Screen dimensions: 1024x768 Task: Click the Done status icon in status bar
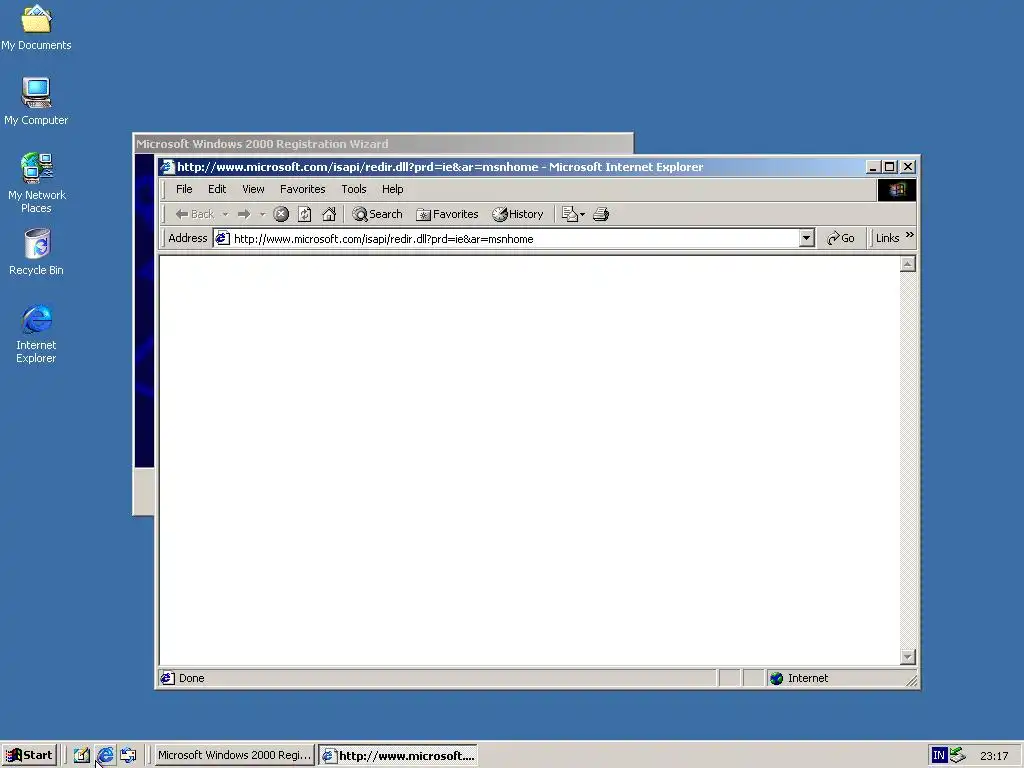[x=167, y=679]
